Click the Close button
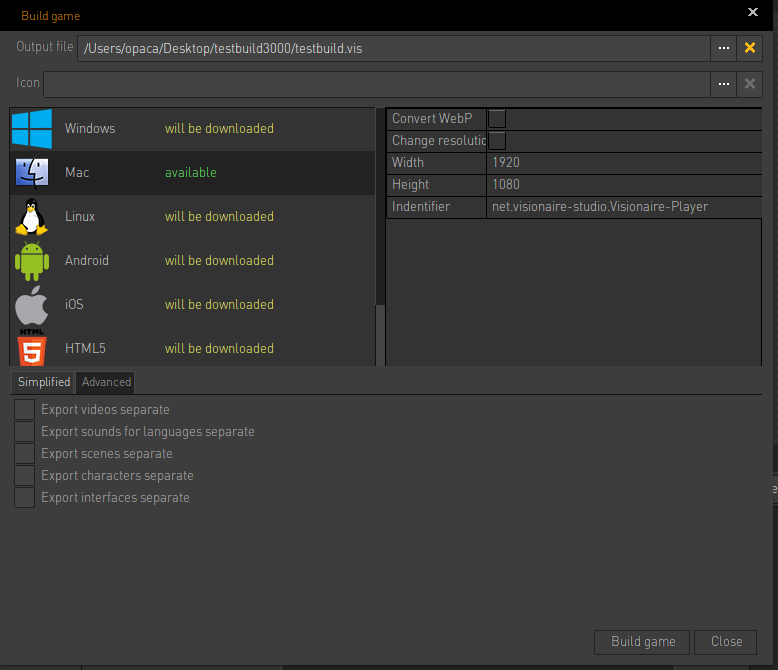 [x=726, y=642]
